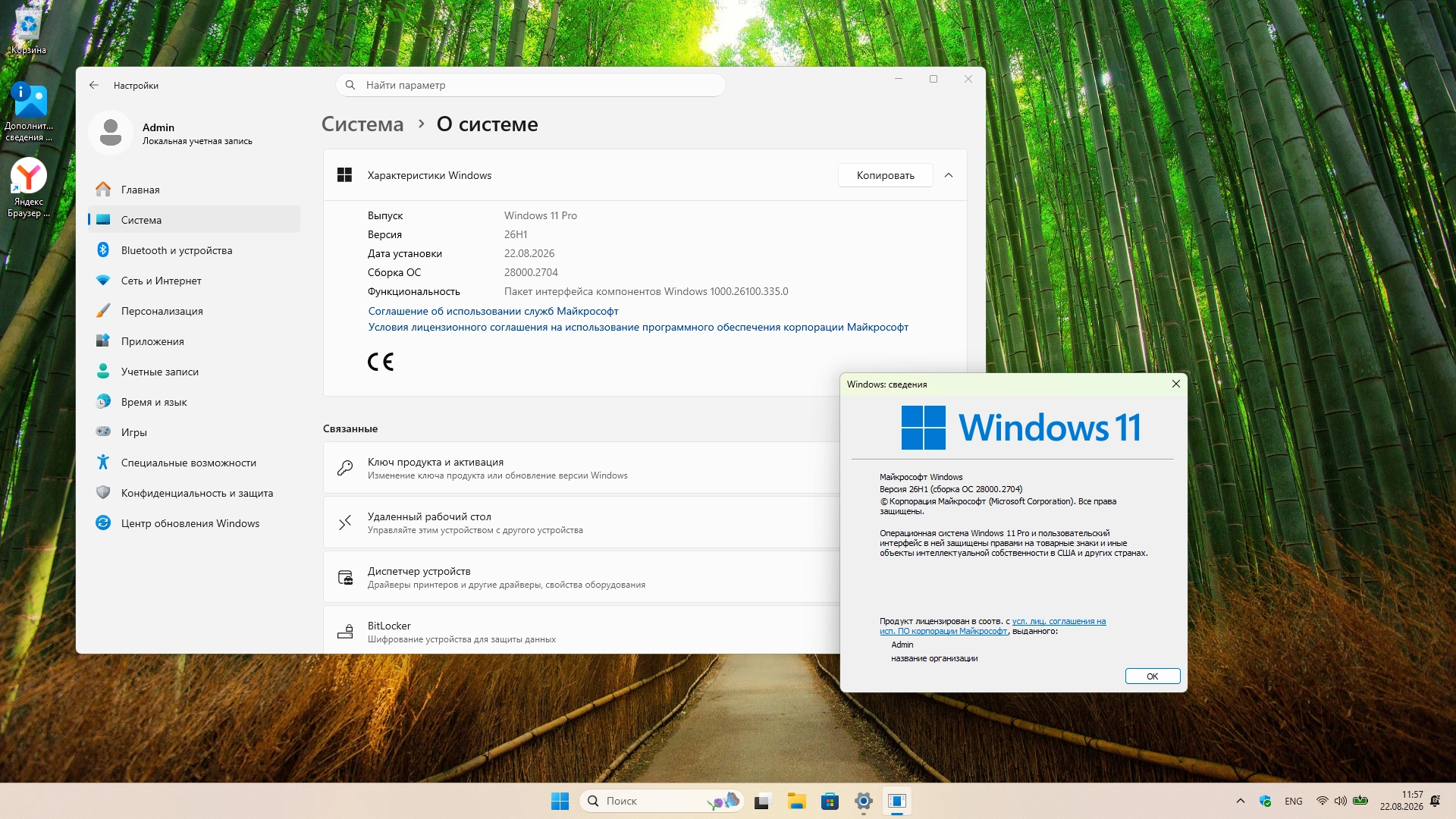Switch to the winver window taskbar icon
The image size is (1456, 819).
pyautogui.click(x=897, y=801)
